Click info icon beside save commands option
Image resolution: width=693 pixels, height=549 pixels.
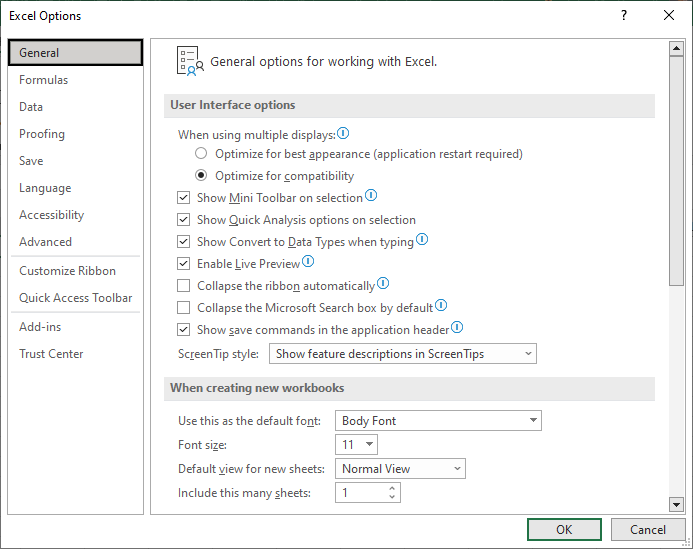coord(457,328)
